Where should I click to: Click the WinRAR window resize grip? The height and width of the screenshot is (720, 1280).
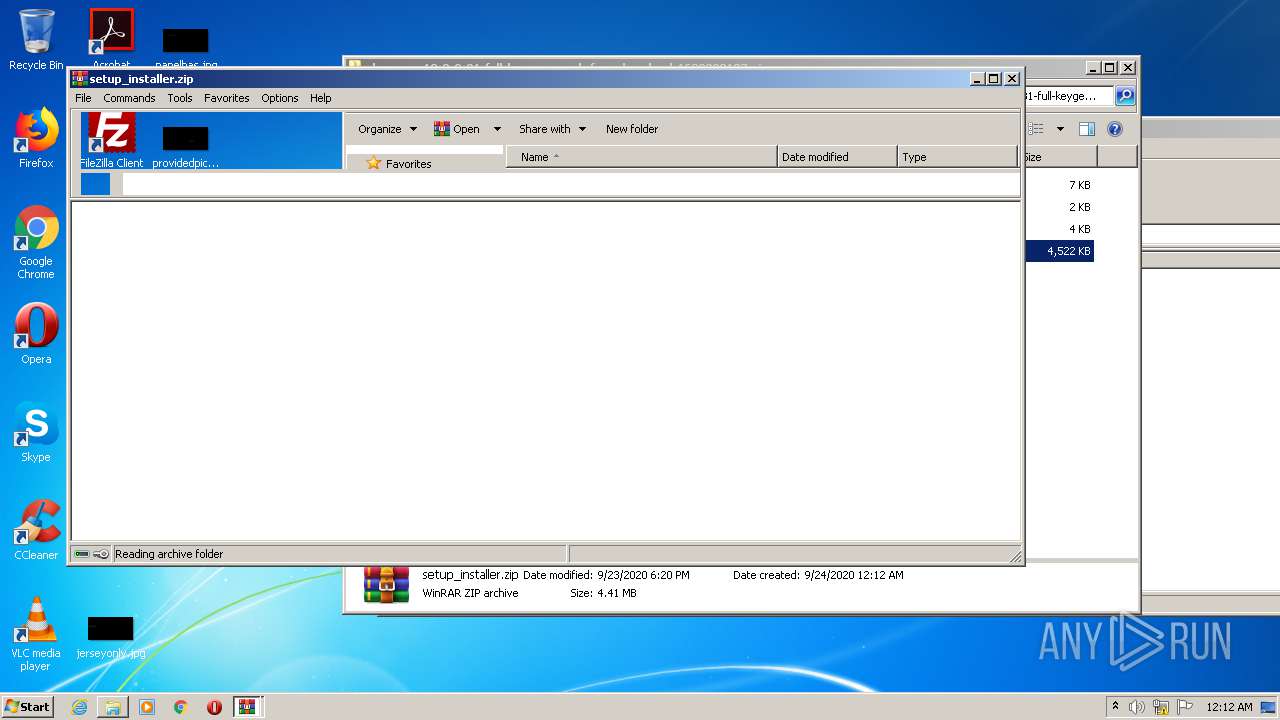tap(1015, 556)
